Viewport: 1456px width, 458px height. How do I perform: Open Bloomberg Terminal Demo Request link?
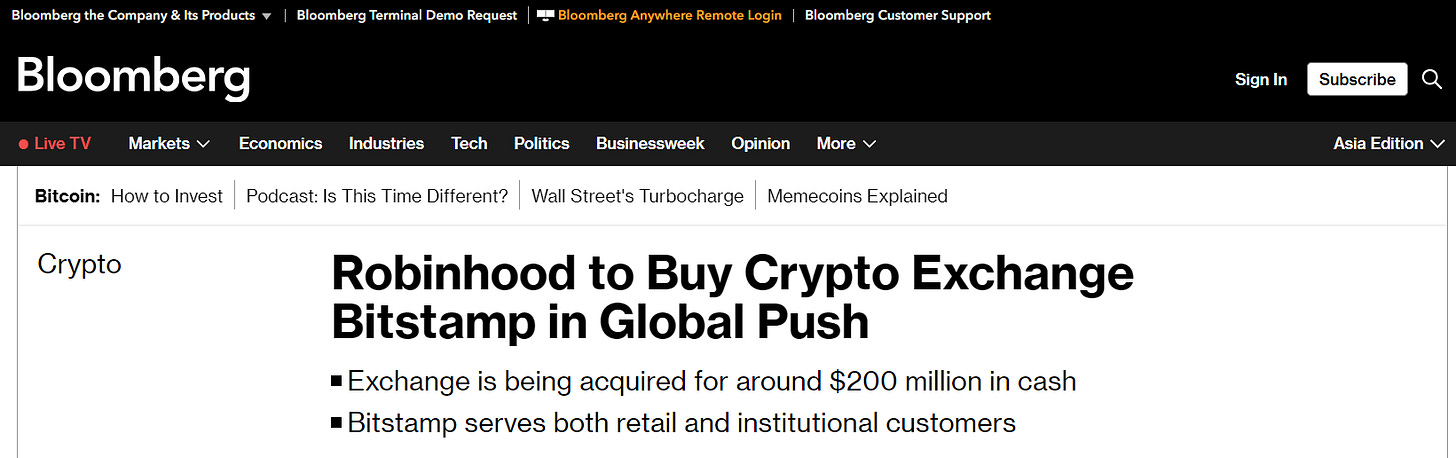pos(407,16)
